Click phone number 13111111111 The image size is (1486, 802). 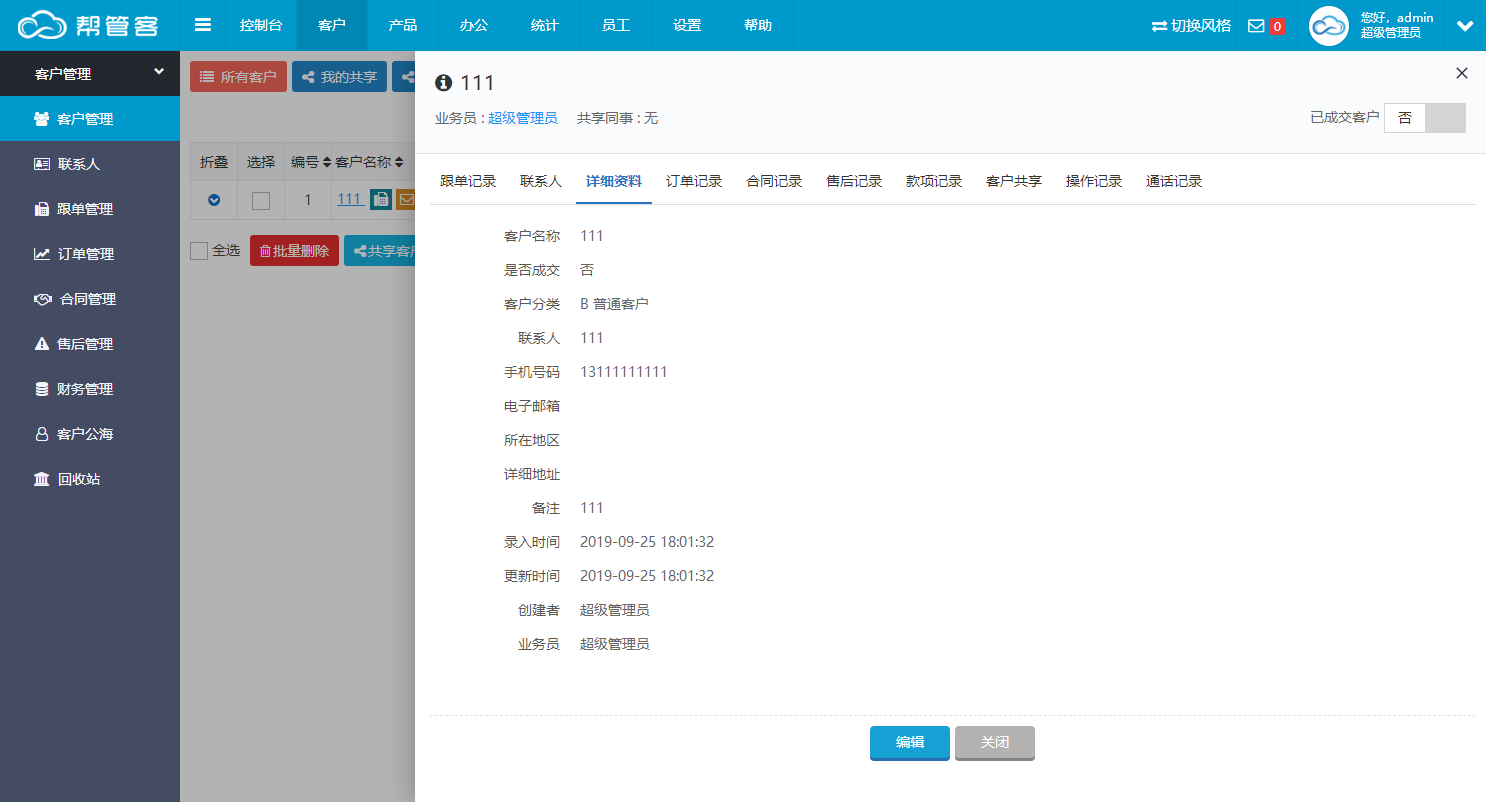[624, 372]
